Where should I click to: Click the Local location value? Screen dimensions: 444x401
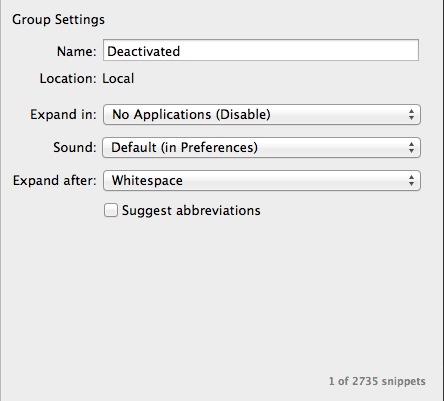118,79
